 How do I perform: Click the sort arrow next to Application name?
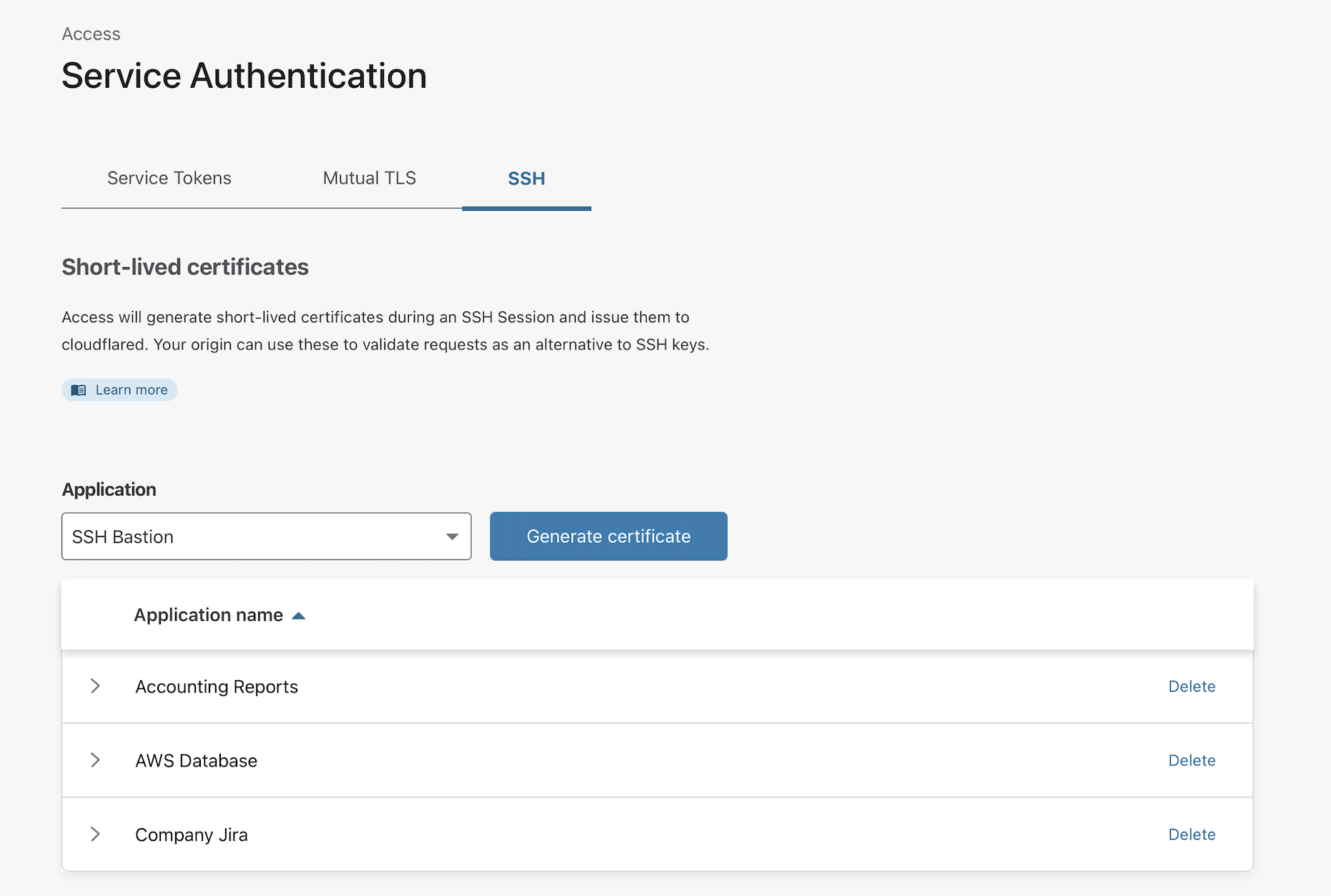[299, 616]
